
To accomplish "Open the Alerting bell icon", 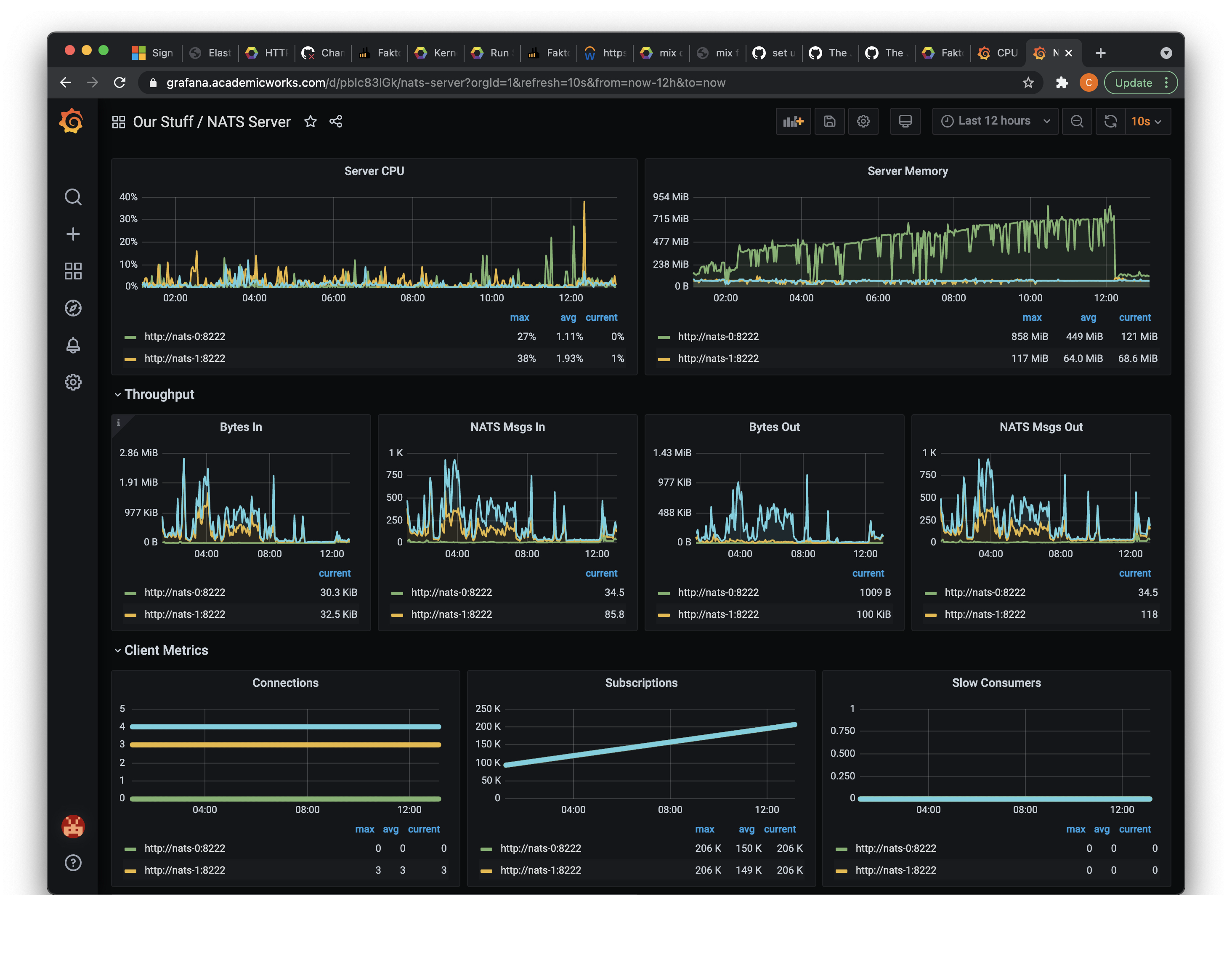I will coord(73,346).
